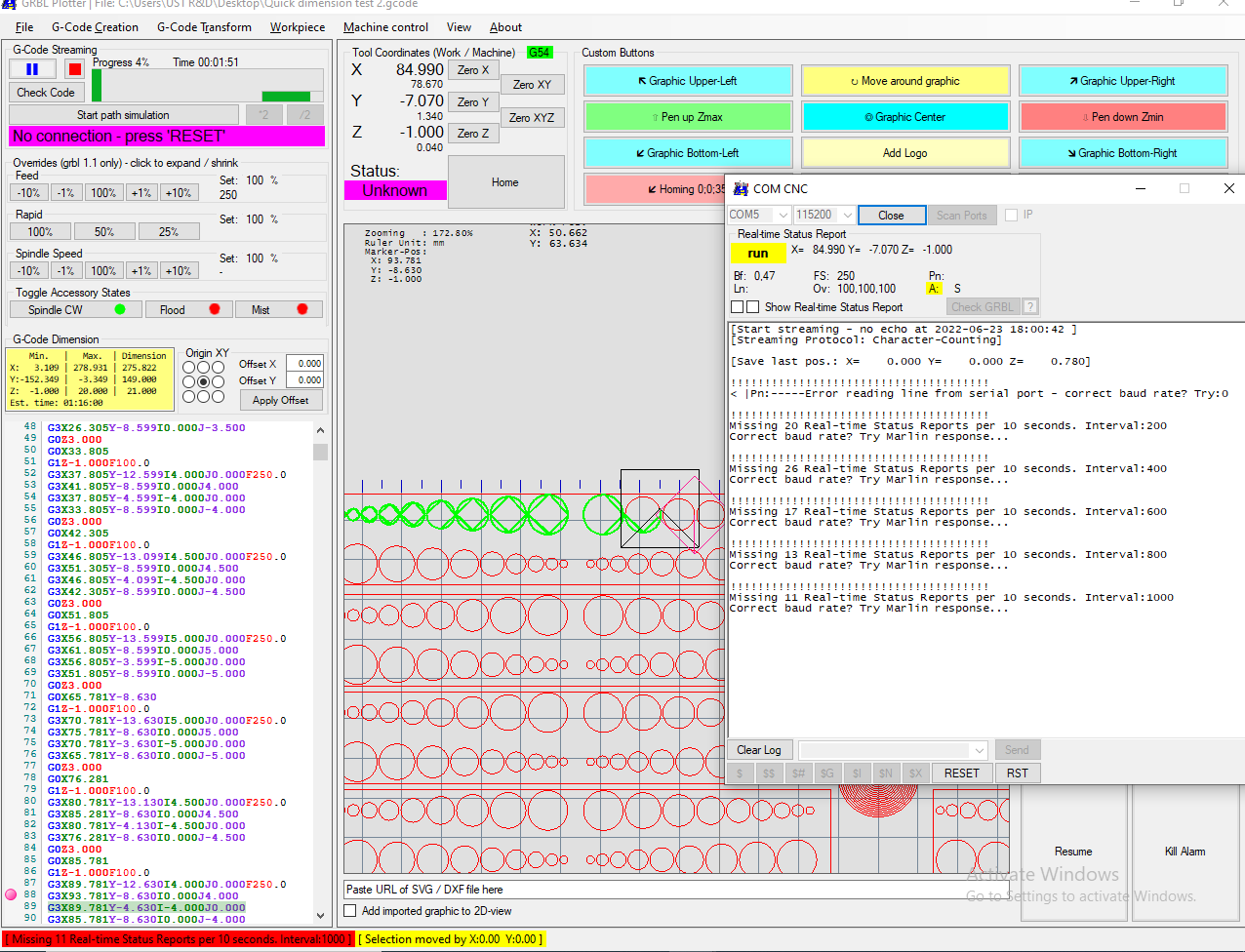This screenshot has height=952, width=1245.
Task: Enable Show Real-time Status Report checkbox
Action: (752, 307)
